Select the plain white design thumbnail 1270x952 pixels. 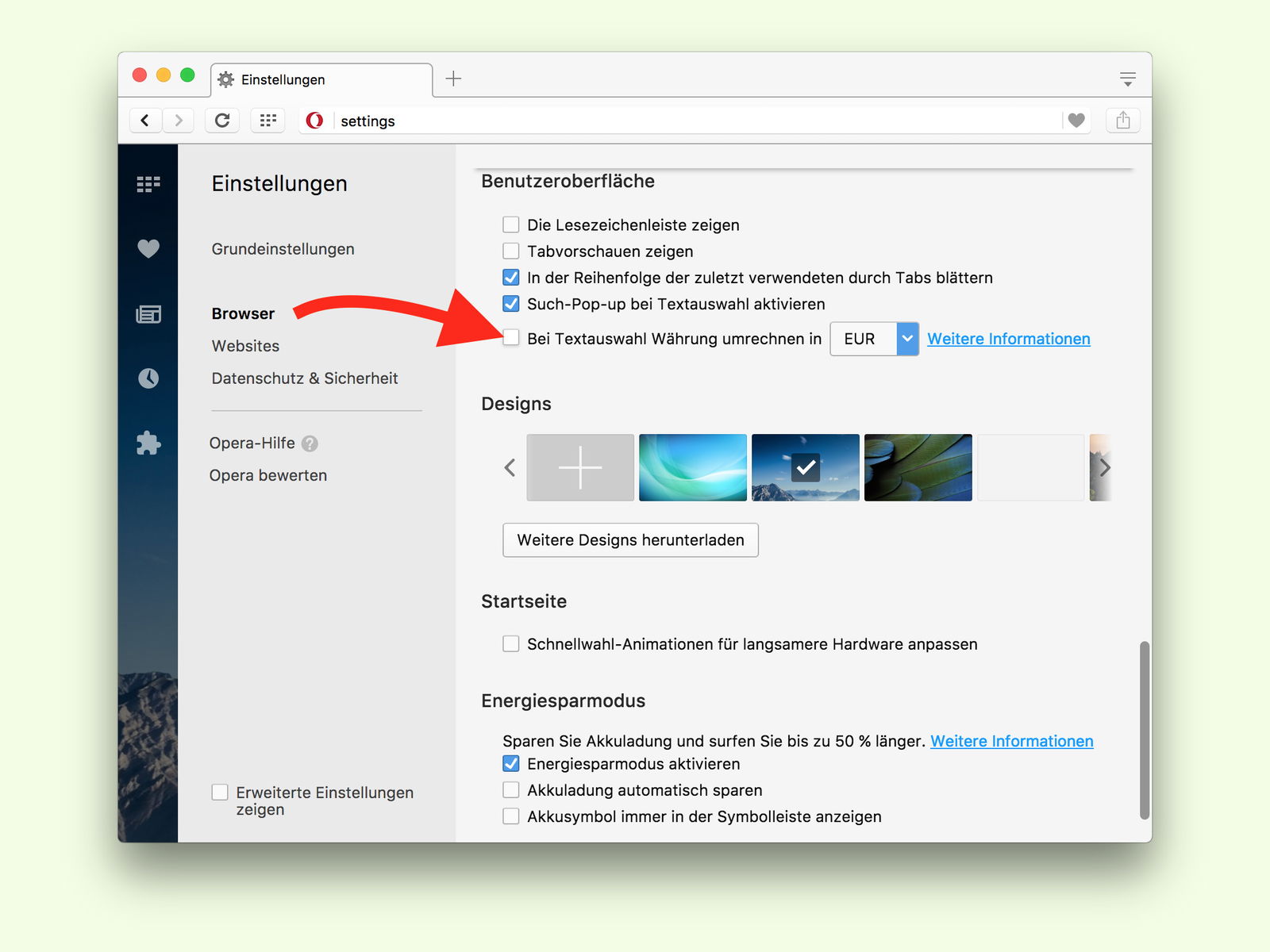click(1030, 467)
